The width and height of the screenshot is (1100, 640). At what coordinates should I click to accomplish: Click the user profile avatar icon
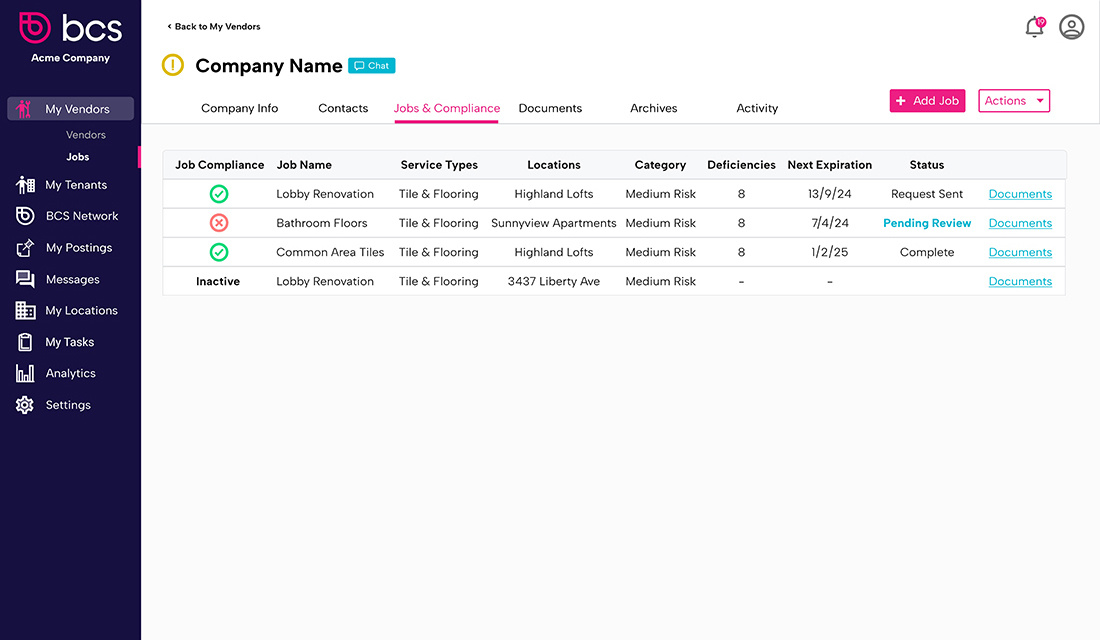pyautogui.click(x=1071, y=27)
